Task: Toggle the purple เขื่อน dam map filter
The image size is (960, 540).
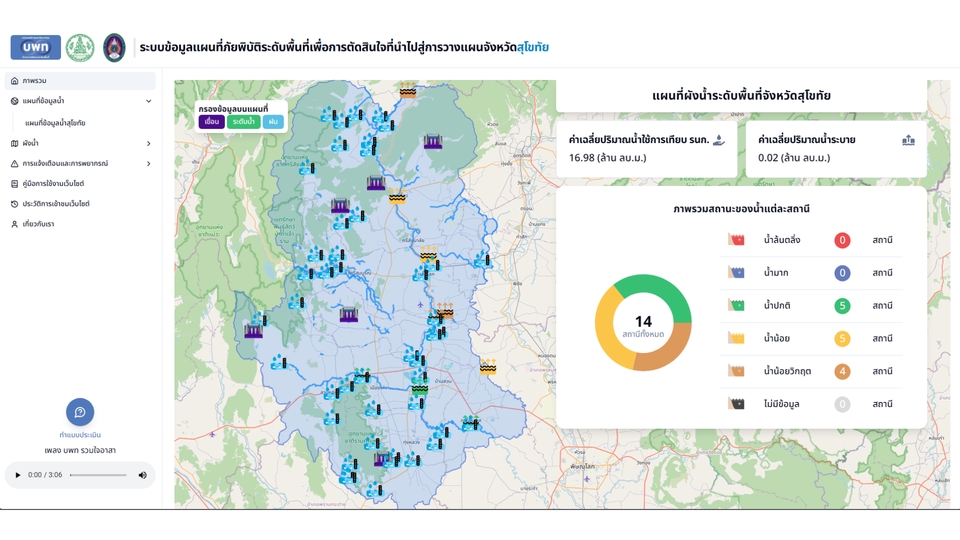Action: coord(211,121)
